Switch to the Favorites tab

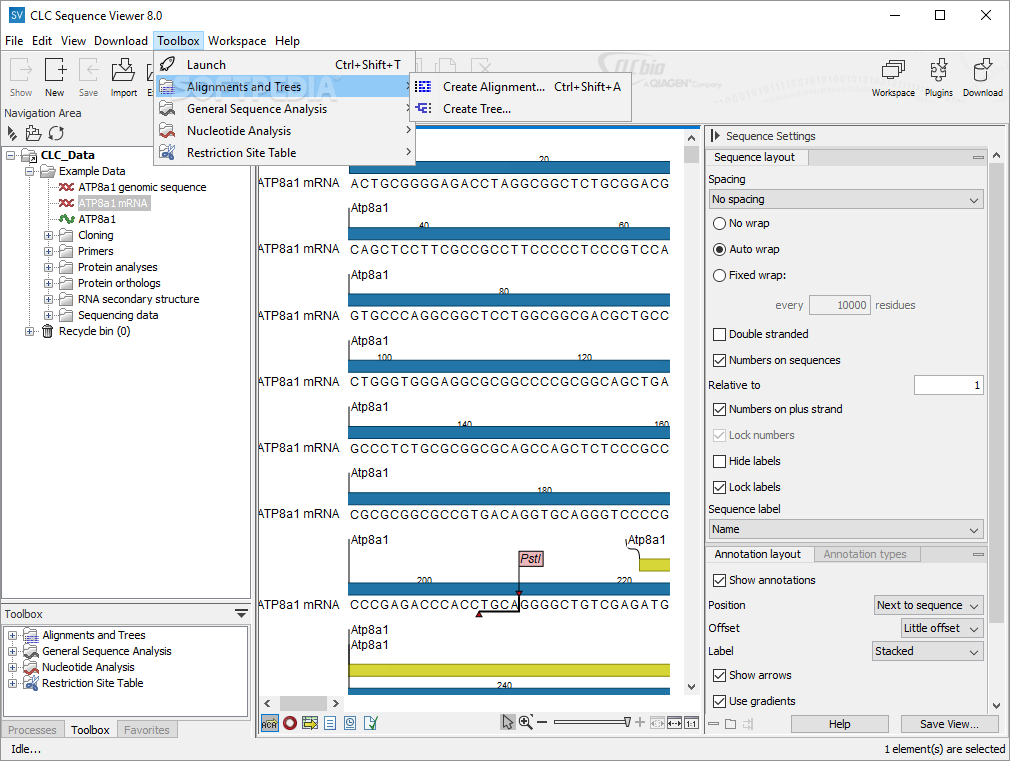147,729
